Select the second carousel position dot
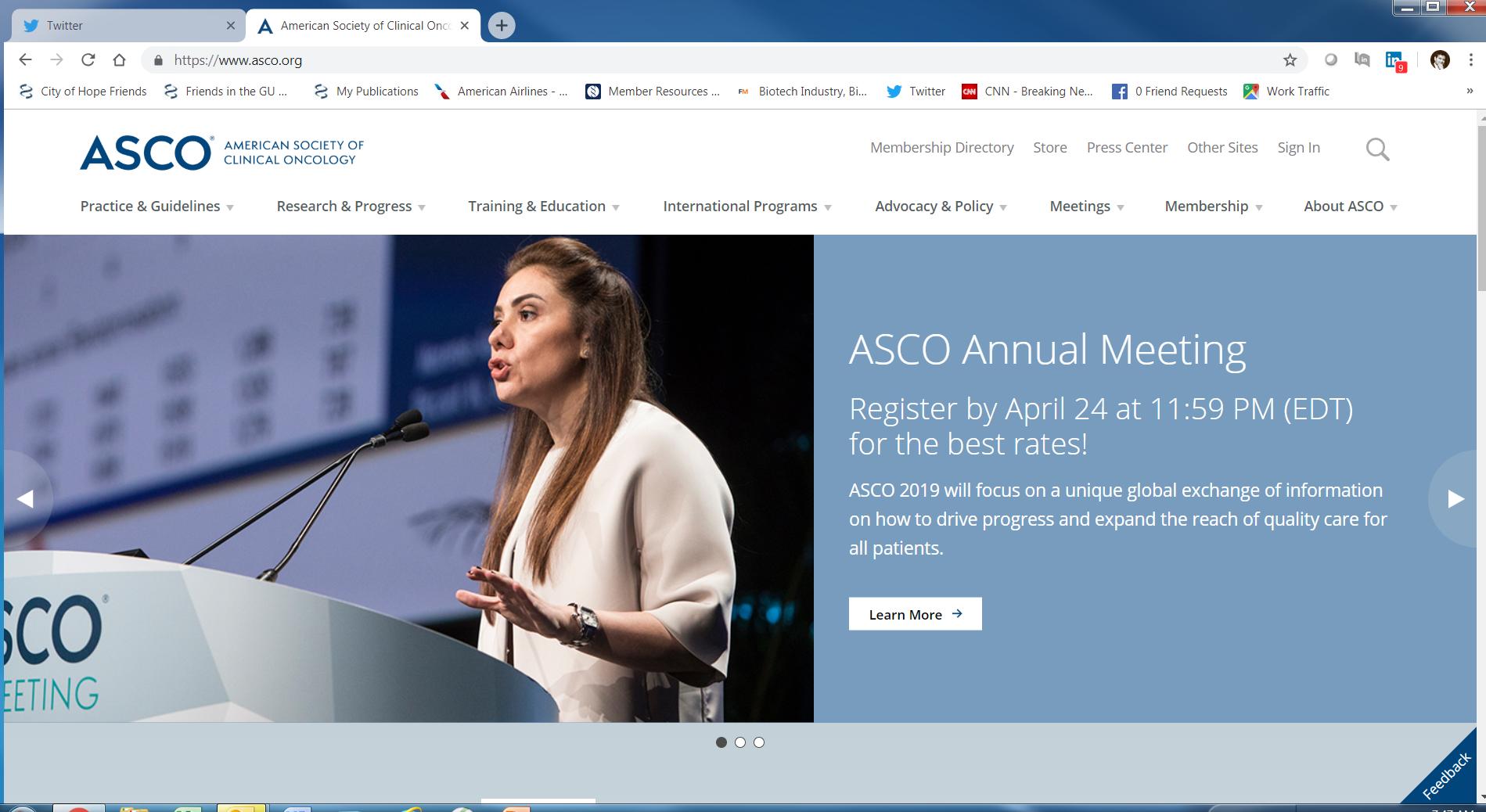 [739, 742]
